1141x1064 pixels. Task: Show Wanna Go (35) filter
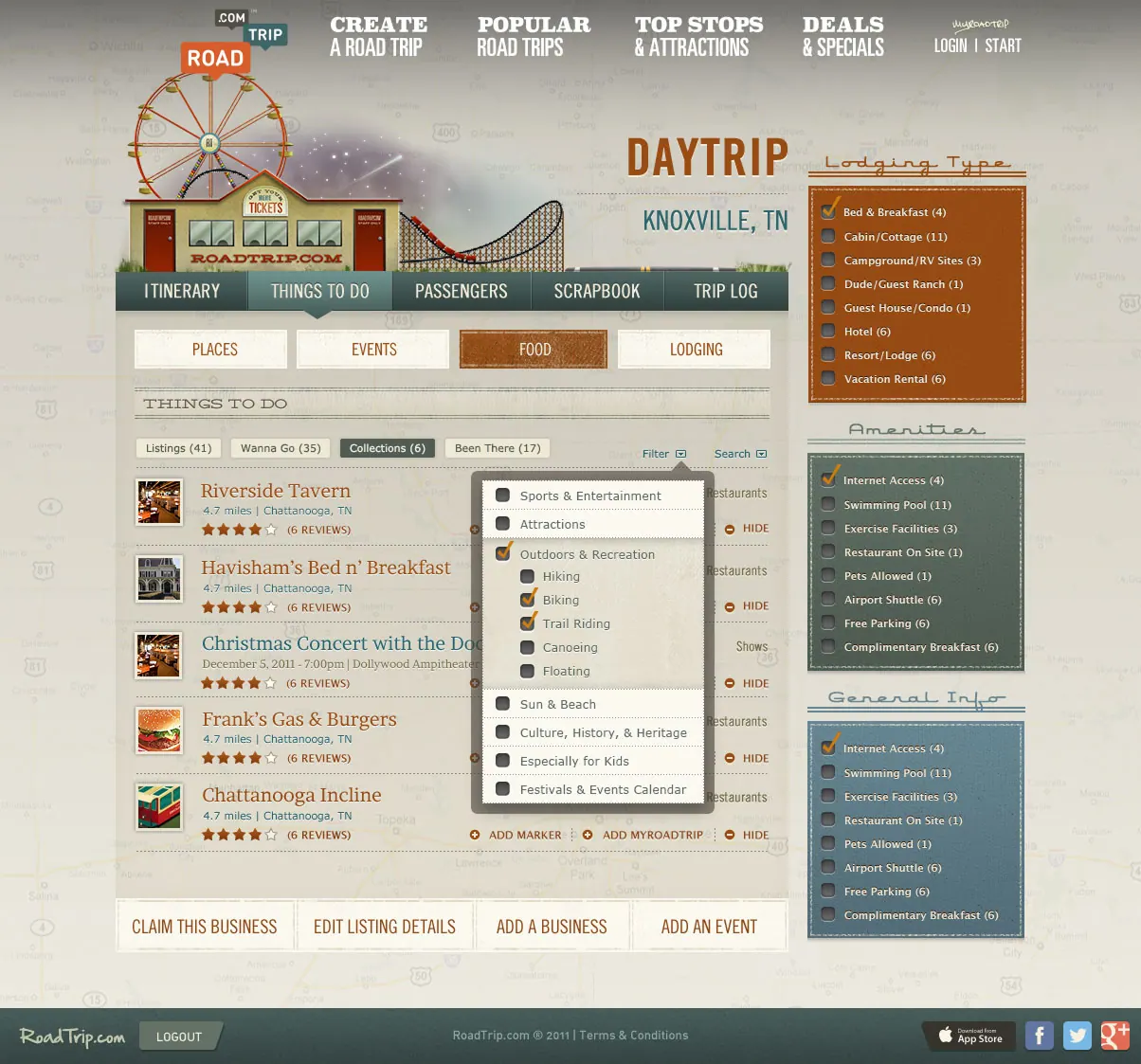(x=281, y=448)
